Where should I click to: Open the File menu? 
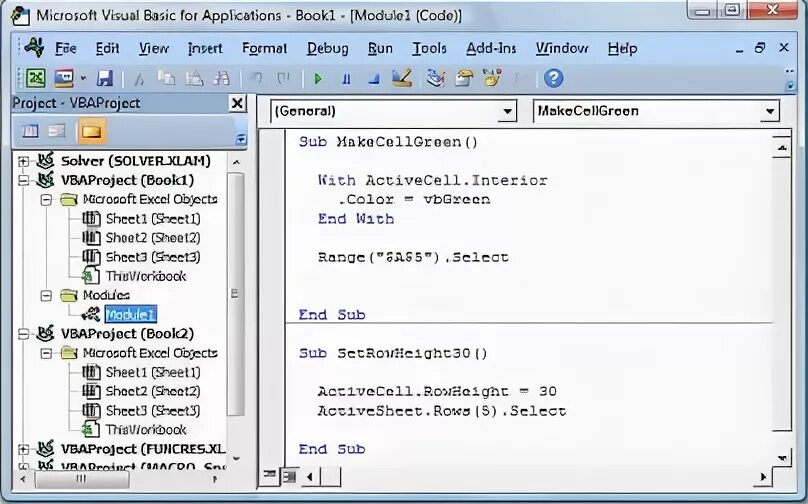(66, 48)
